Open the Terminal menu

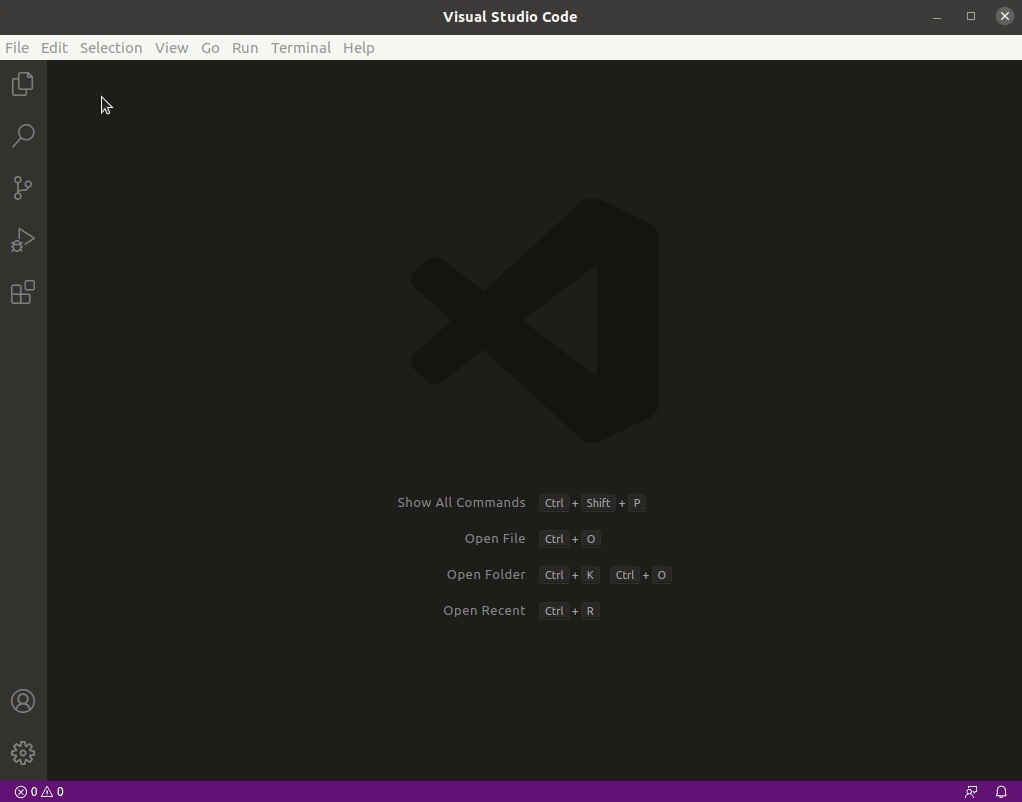(x=300, y=47)
